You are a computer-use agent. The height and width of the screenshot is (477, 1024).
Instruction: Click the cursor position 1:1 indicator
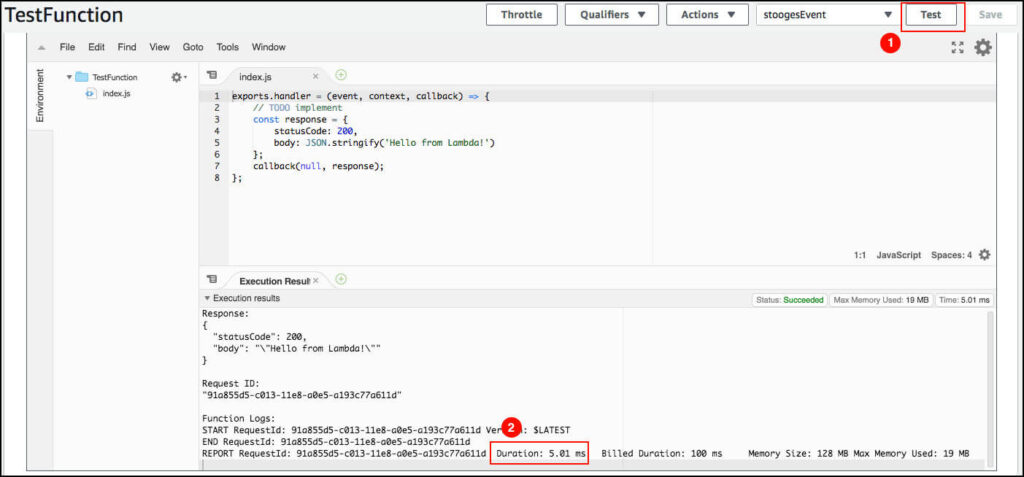point(859,255)
